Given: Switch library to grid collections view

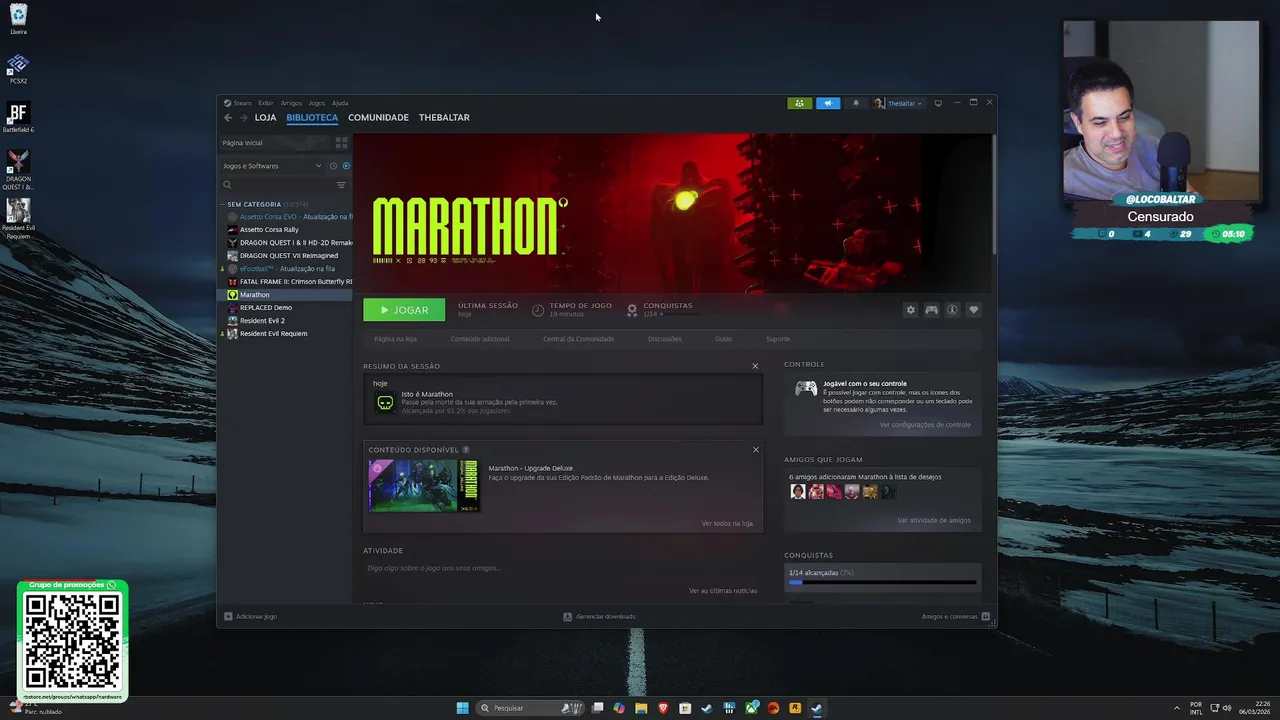Looking at the screenshot, I should click(341, 143).
